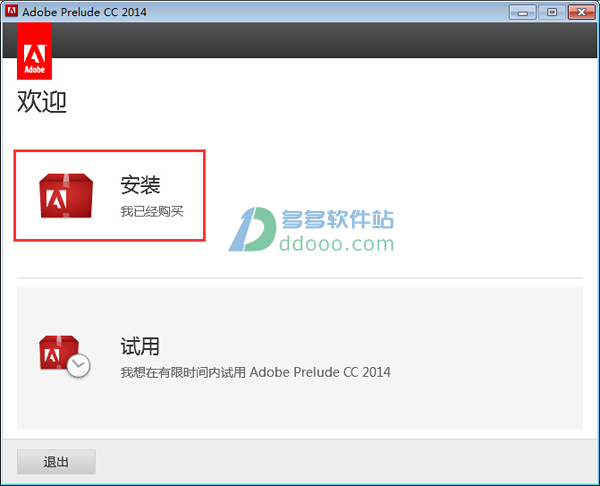Click the 我想在有限时间内试用 Adobe Prelude CC 2014 description
The width and height of the screenshot is (600, 486).
256,372
